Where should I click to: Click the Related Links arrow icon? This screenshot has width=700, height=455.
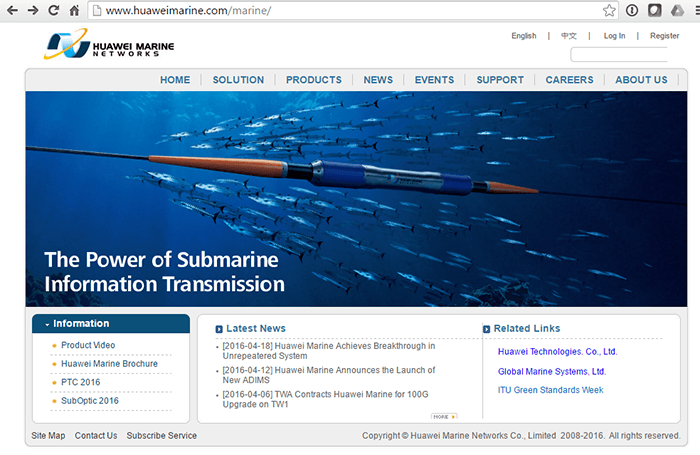coord(486,329)
